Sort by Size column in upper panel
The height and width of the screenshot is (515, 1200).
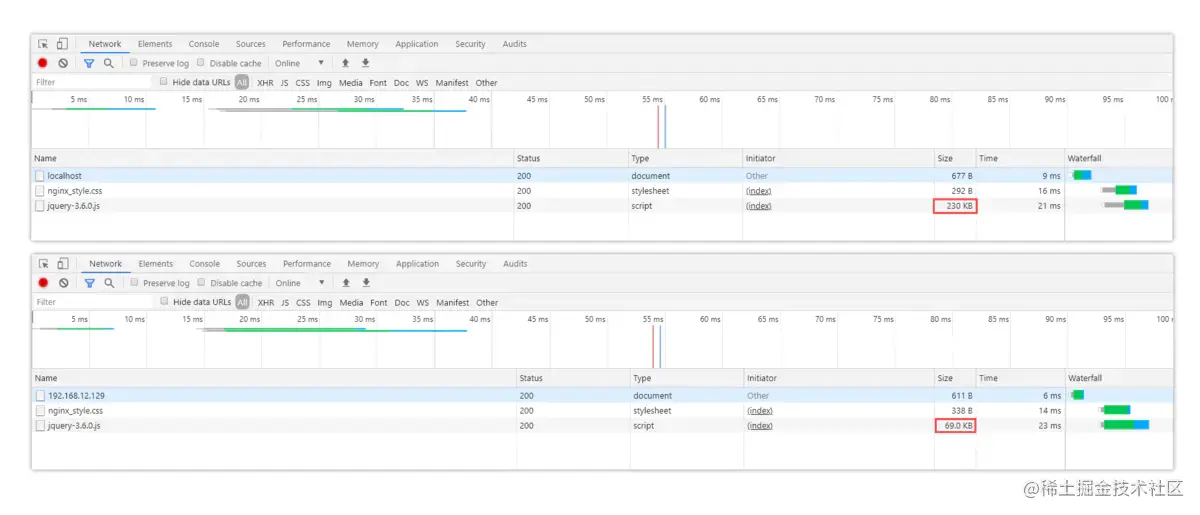coord(955,159)
